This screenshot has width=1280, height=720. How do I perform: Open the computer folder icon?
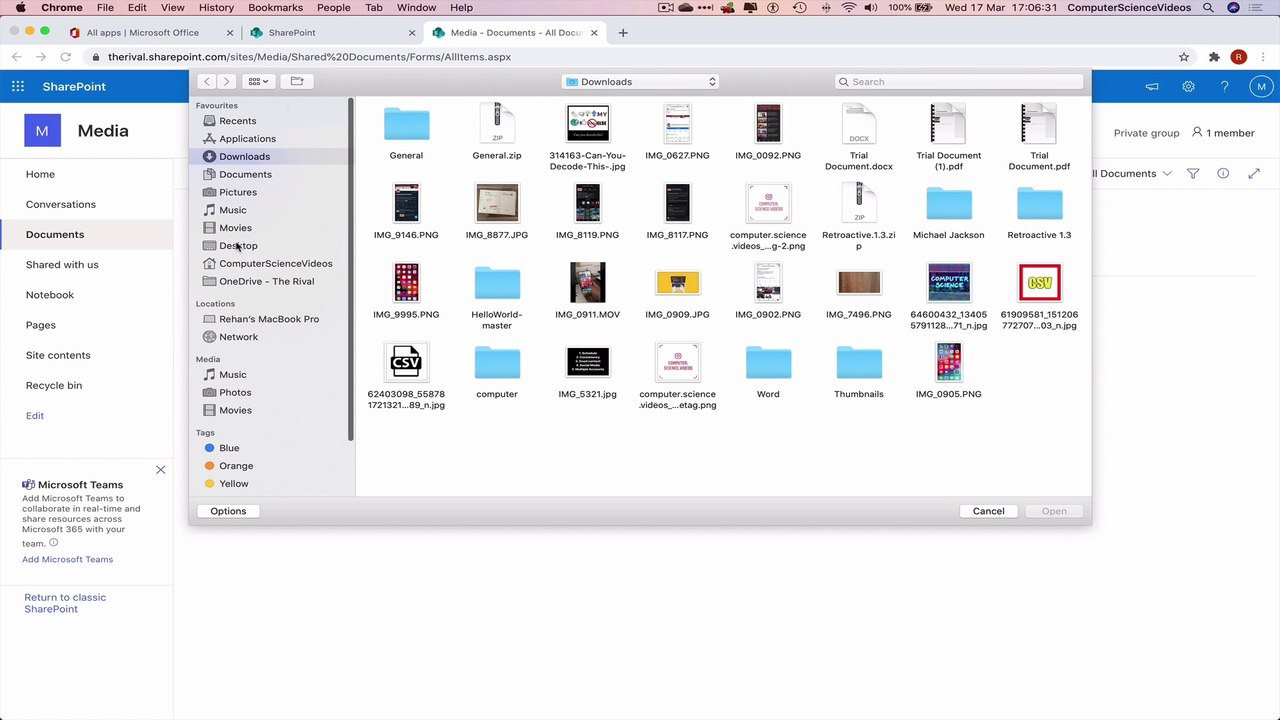497,363
